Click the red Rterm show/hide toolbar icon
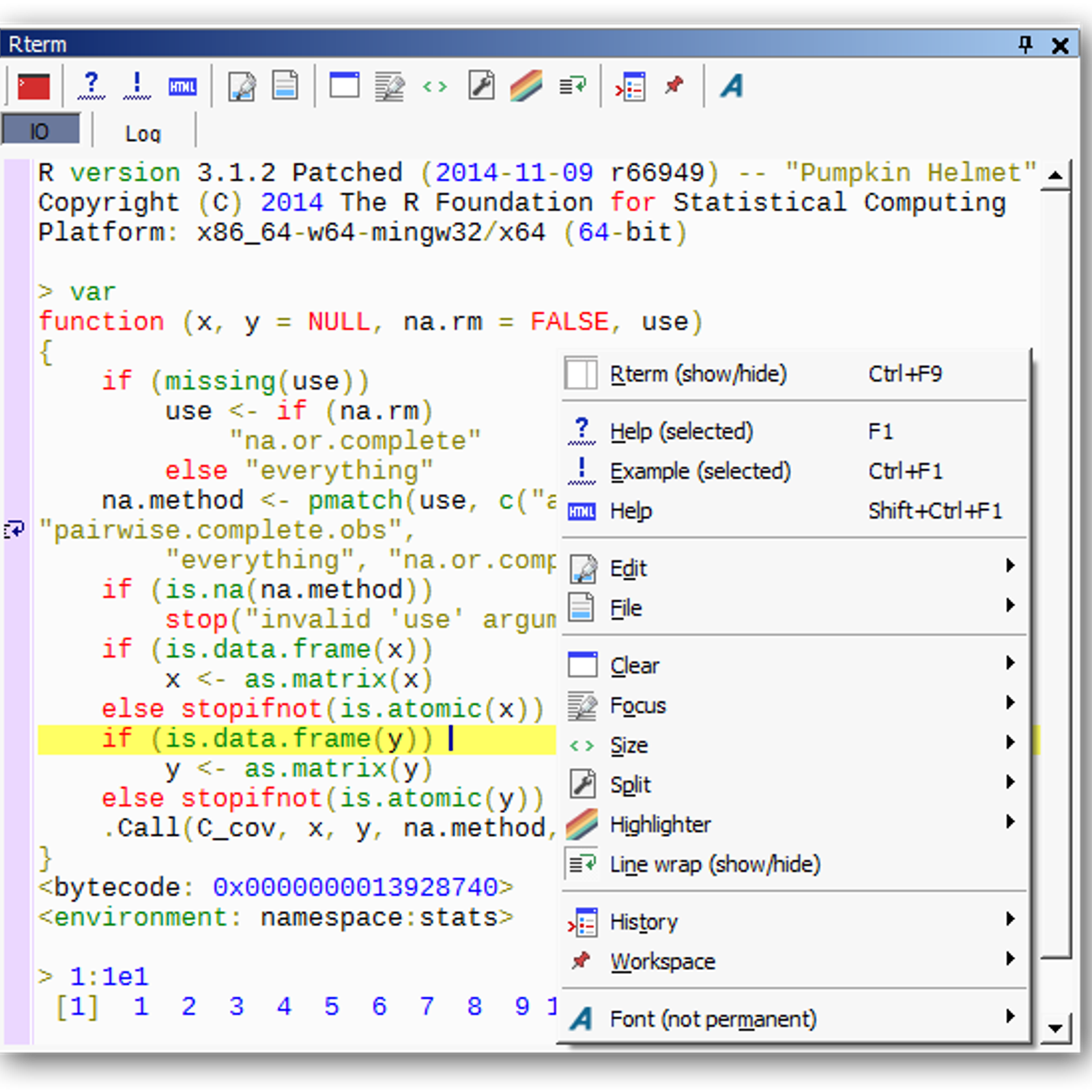This screenshot has width=1092, height=1092. coord(33,86)
